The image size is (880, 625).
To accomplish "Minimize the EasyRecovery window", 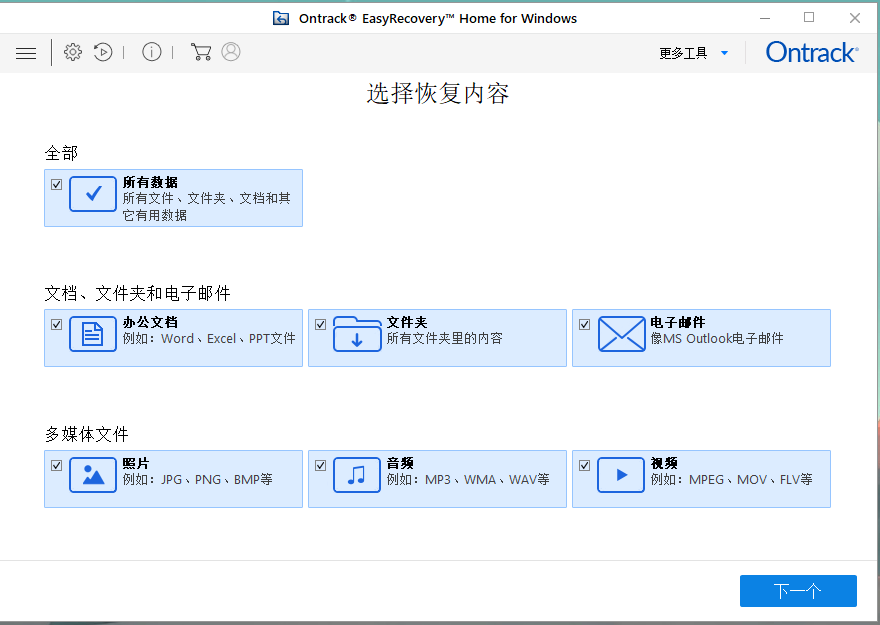I will (x=765, y=19).
